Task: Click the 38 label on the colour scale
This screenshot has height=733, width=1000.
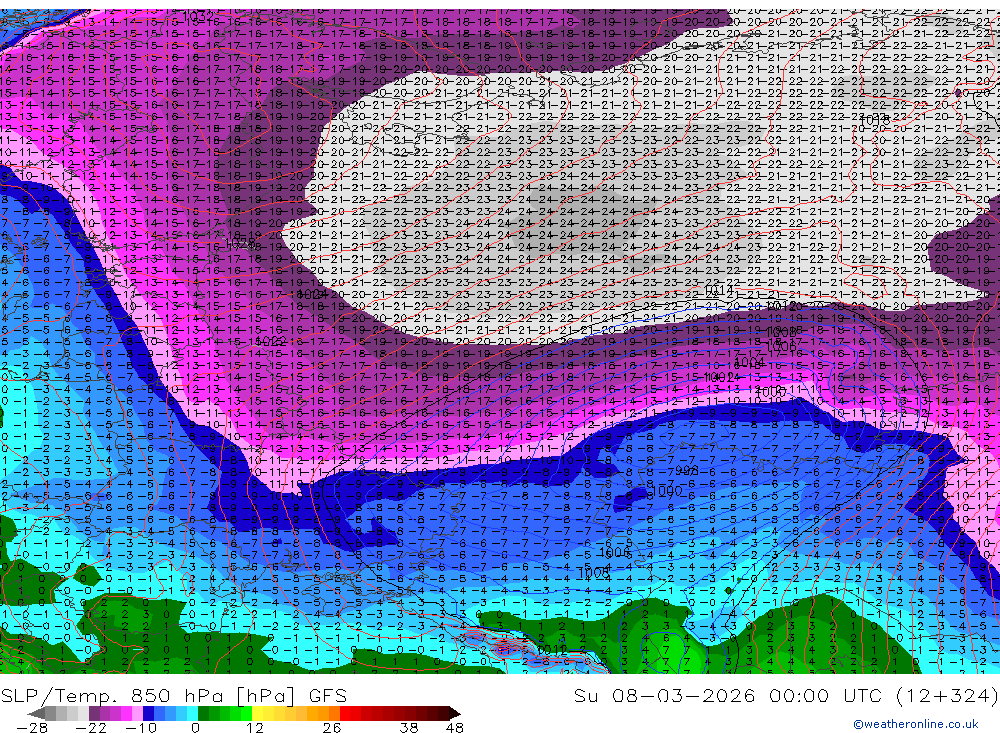Action: coord(408,728)
